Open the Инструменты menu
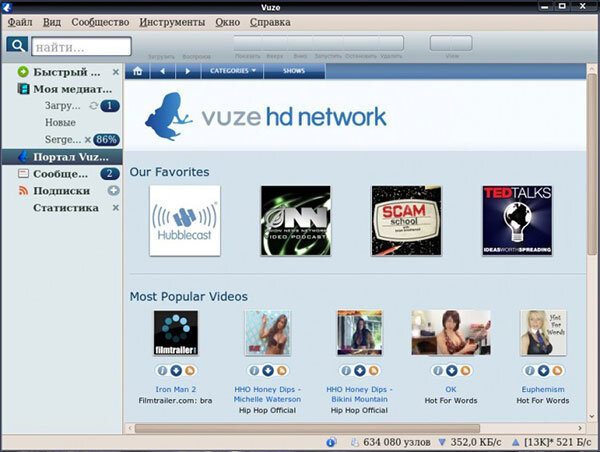The image size is (600, 452). (172, 22)
